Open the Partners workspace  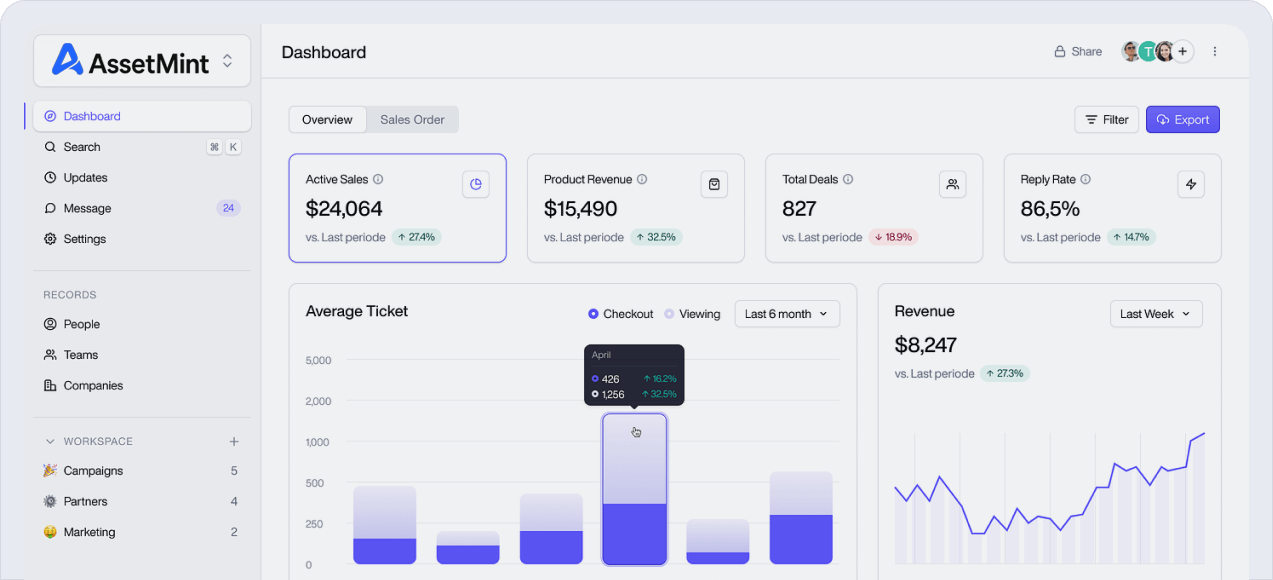pyautogui.click(x=142, y=502)
